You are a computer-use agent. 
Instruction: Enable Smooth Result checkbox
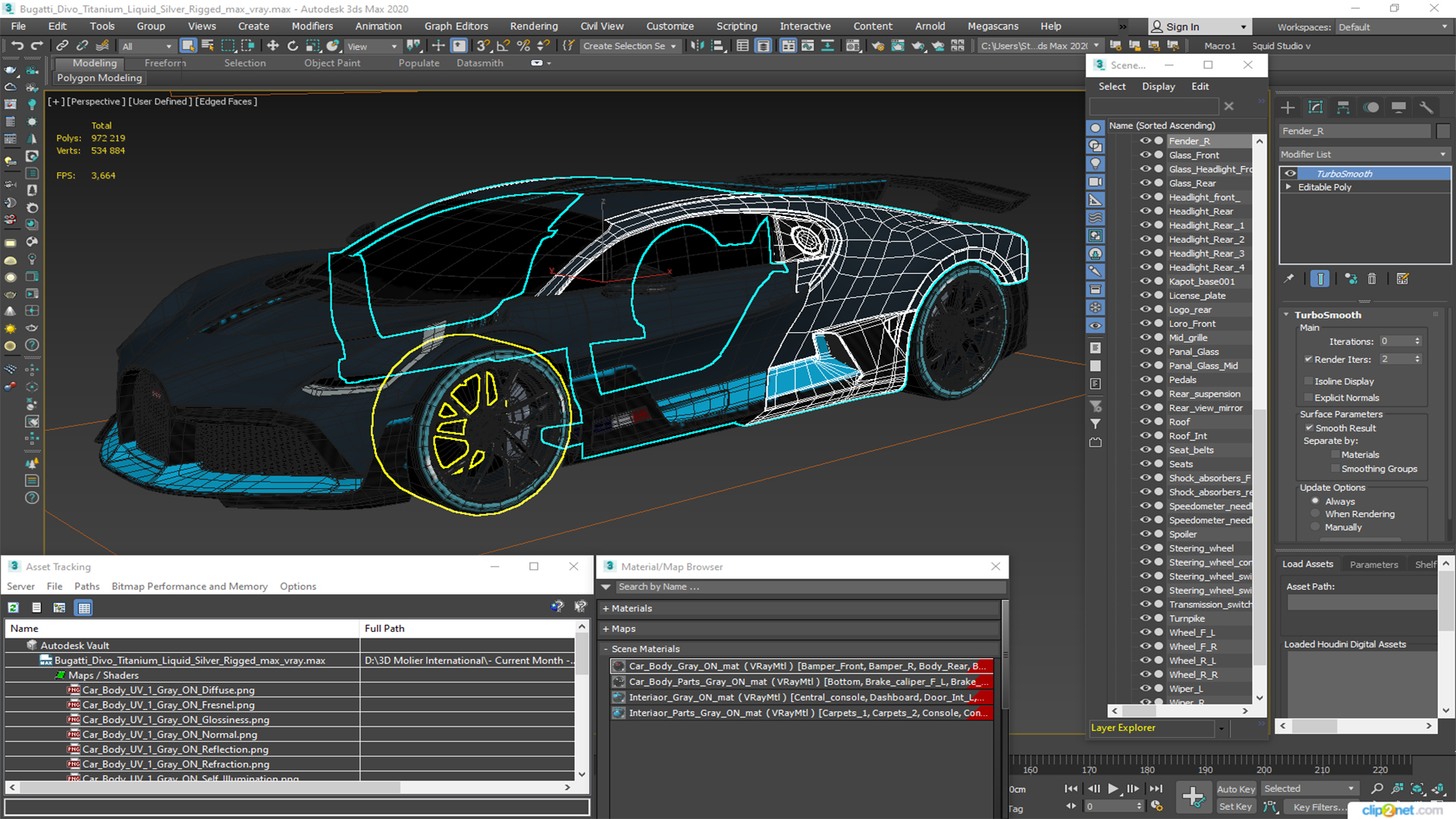pos(1310,428)
